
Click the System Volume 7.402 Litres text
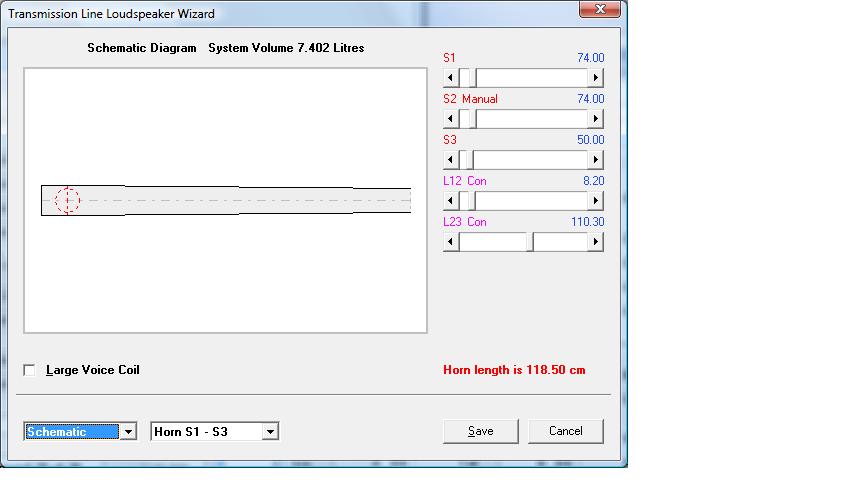coord(286,48)
